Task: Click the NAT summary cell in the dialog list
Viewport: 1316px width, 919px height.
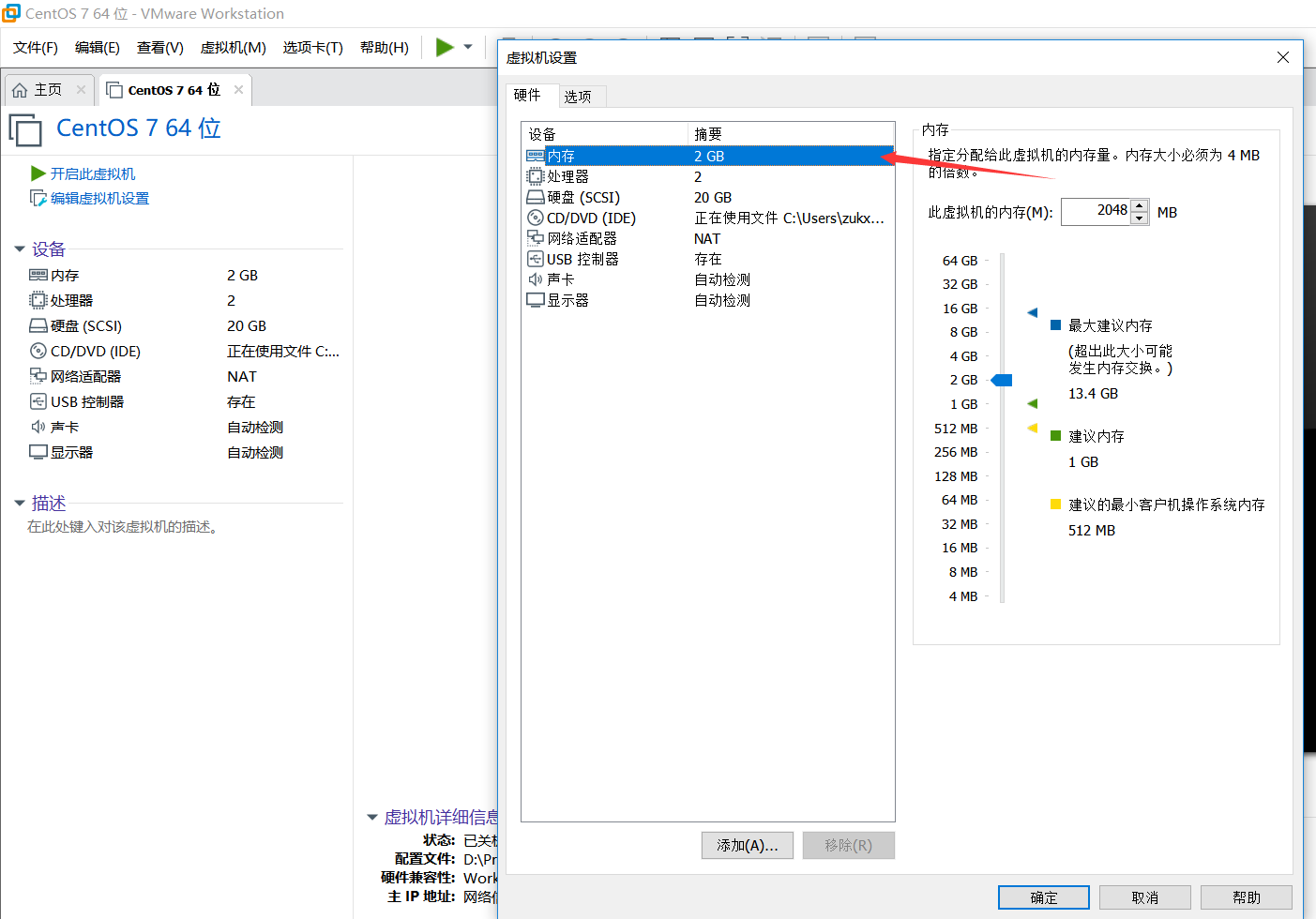Action: click(707, 238)
